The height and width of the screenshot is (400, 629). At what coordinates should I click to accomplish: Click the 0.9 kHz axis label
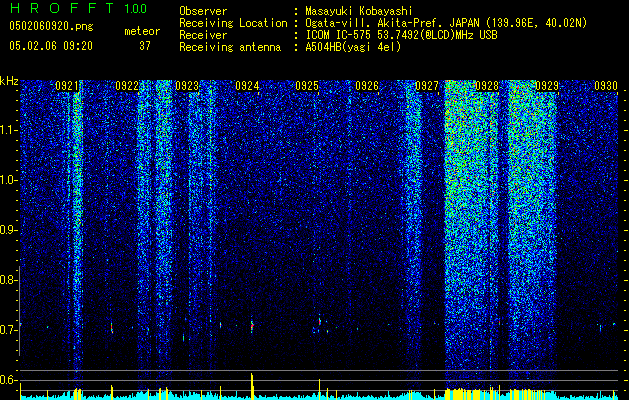tap(9, 230)
